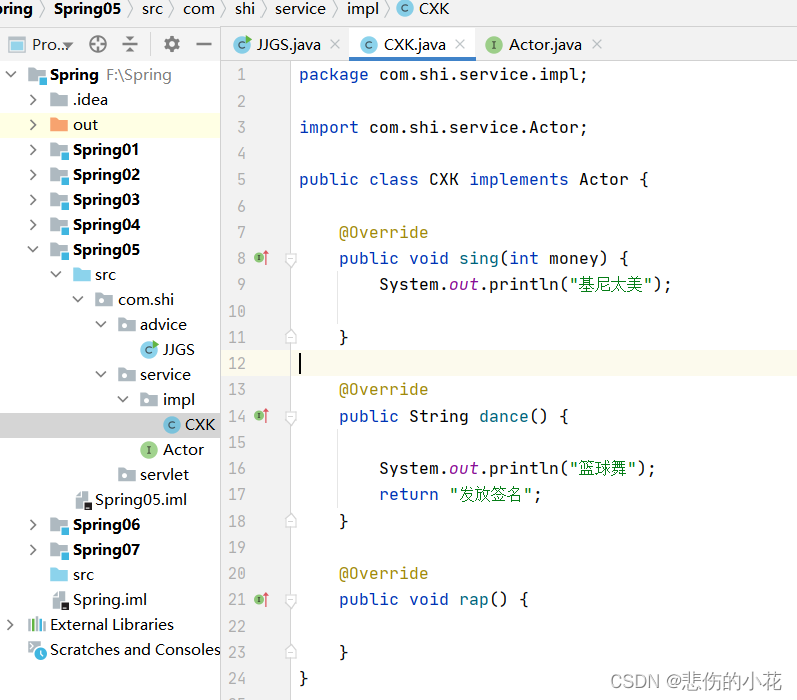Viewport: 797px width, 700px height.
Task: Select the servlet package
Action: pyautogui.click(x=153, y=474)
